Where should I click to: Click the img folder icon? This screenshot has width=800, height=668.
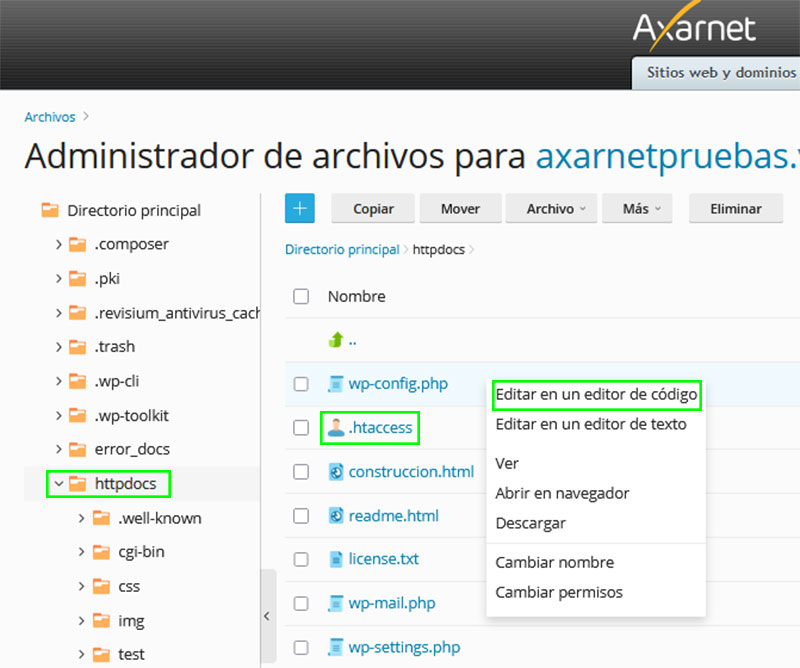coord(102,621)
